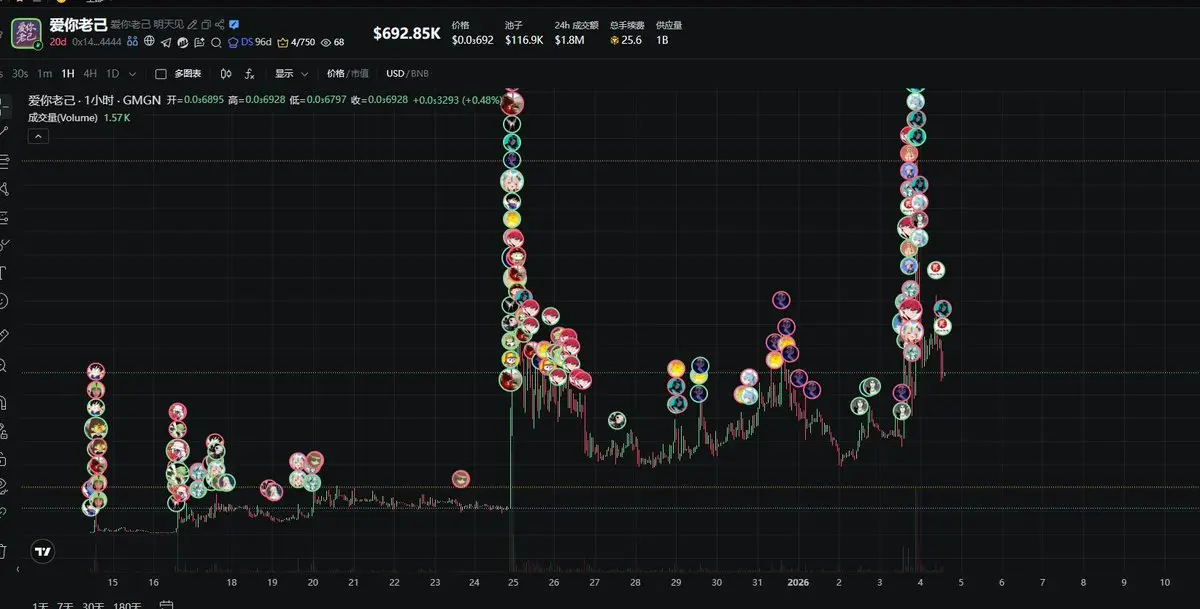This screenshot has height=609, width=1200.
Task: Click the DS 96d badge
Action: point(250,42)
